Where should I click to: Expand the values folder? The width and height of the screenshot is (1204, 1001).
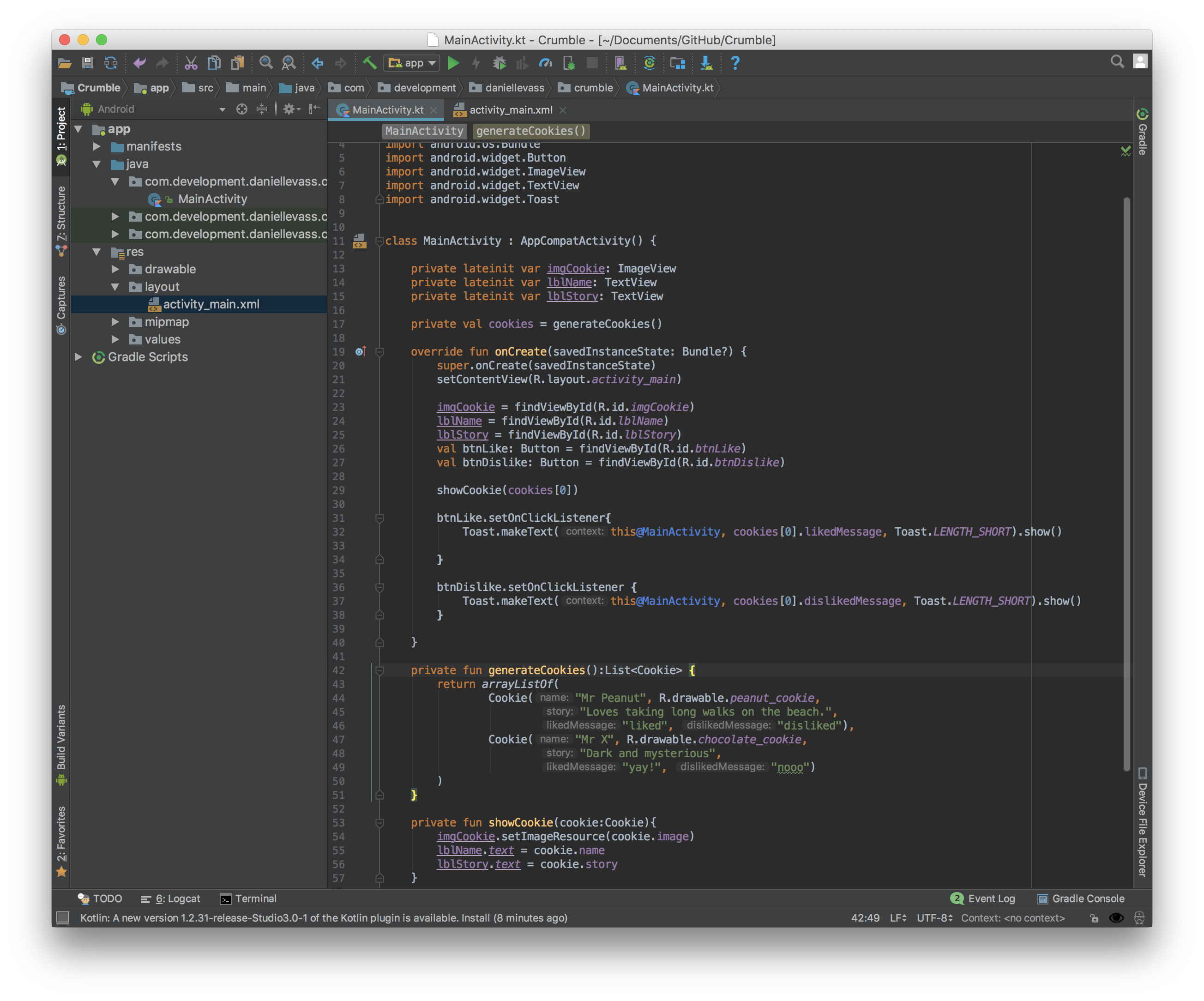115,339
